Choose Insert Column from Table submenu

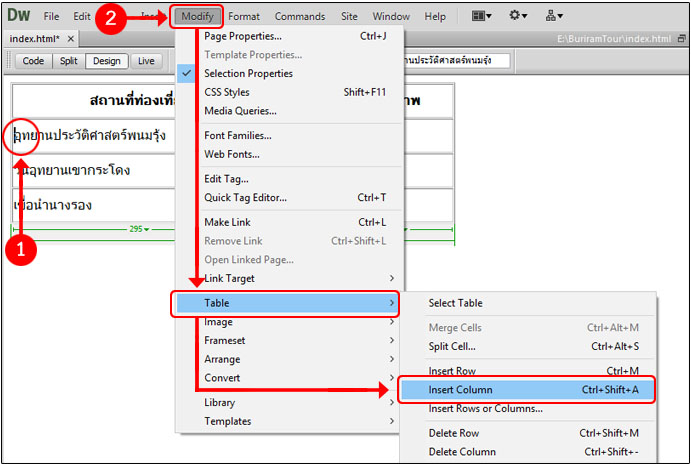click(x=525, y=390)
